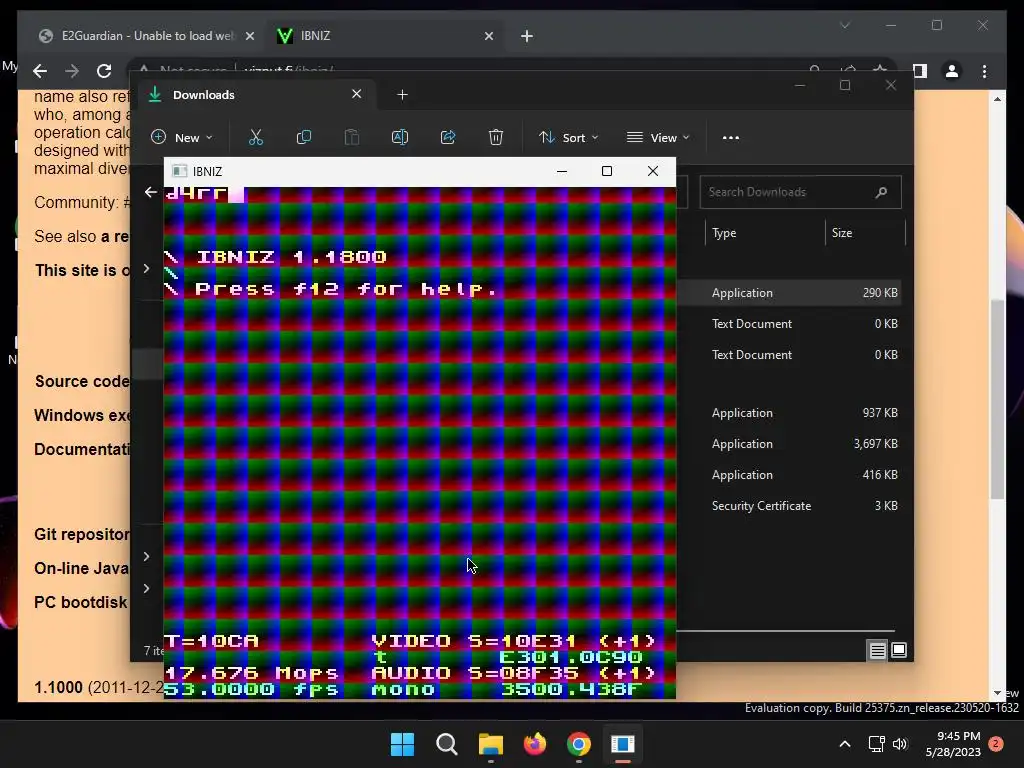Viewport: 1024px width, 768px height.
Task: Switch to details view layout icon
Action: tap(878, 650)
